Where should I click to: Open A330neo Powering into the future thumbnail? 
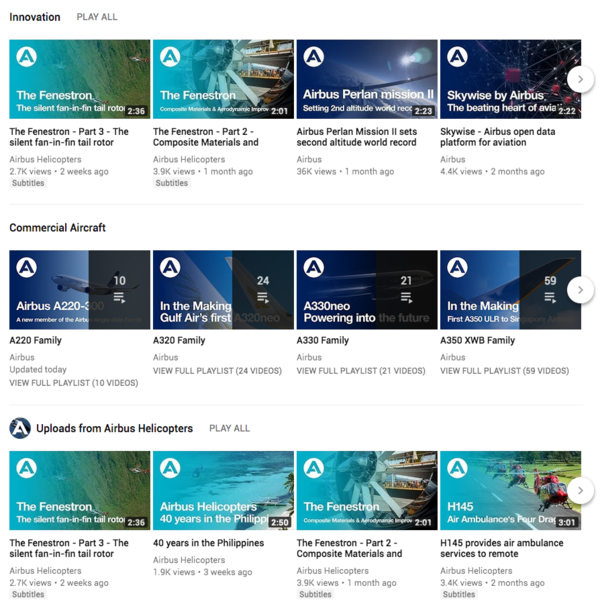click(x=367, y=290)
